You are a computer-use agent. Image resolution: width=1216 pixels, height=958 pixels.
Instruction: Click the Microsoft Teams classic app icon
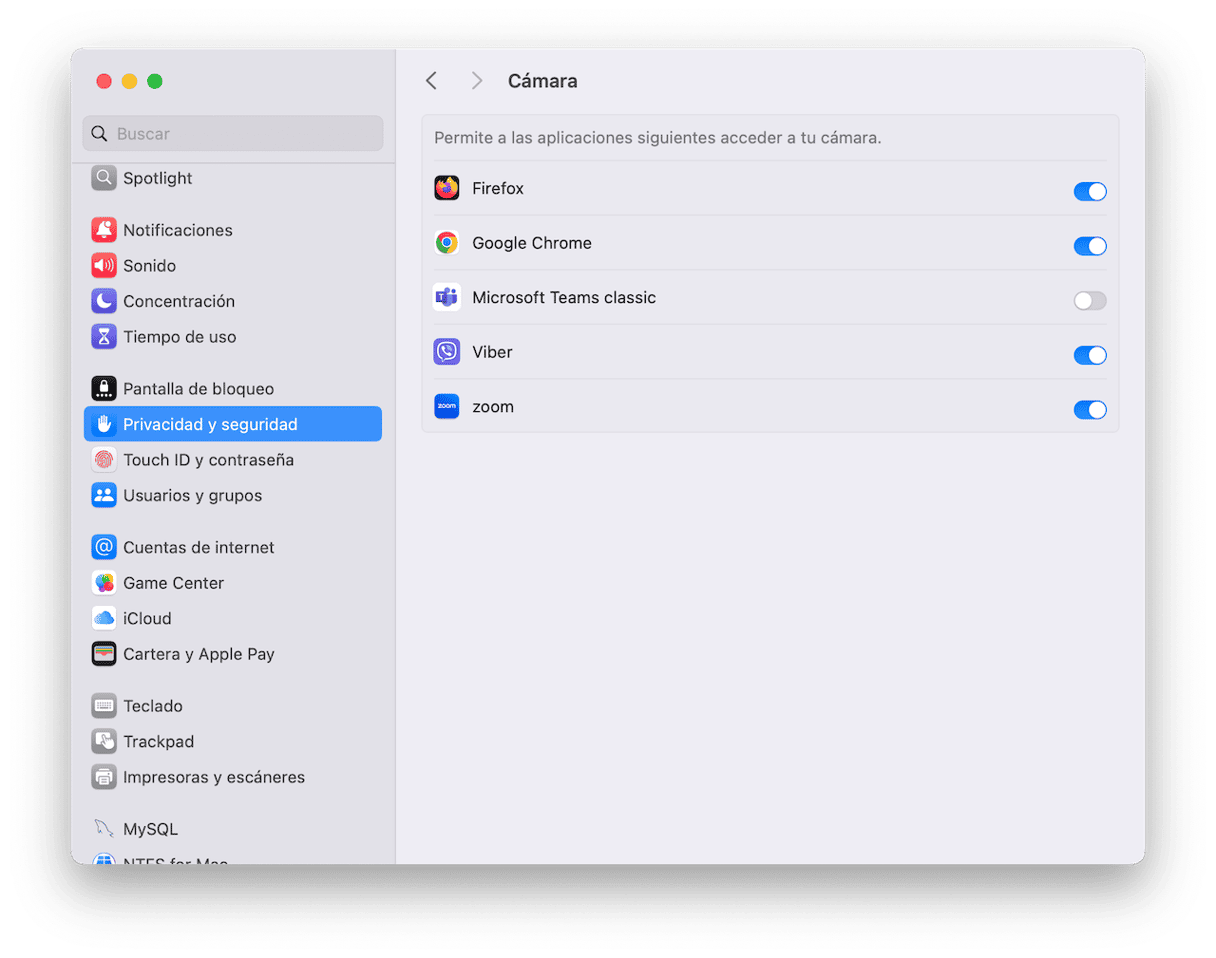pyautogui.click(x=447, y=297)
